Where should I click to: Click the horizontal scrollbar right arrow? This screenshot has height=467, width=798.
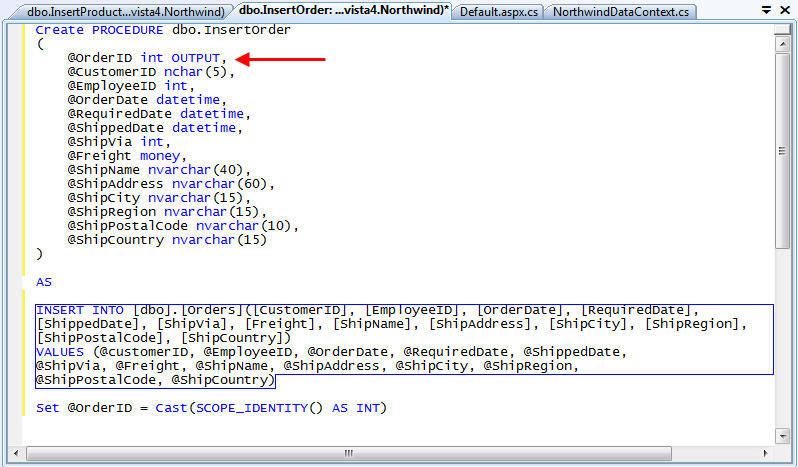[765, 453]
